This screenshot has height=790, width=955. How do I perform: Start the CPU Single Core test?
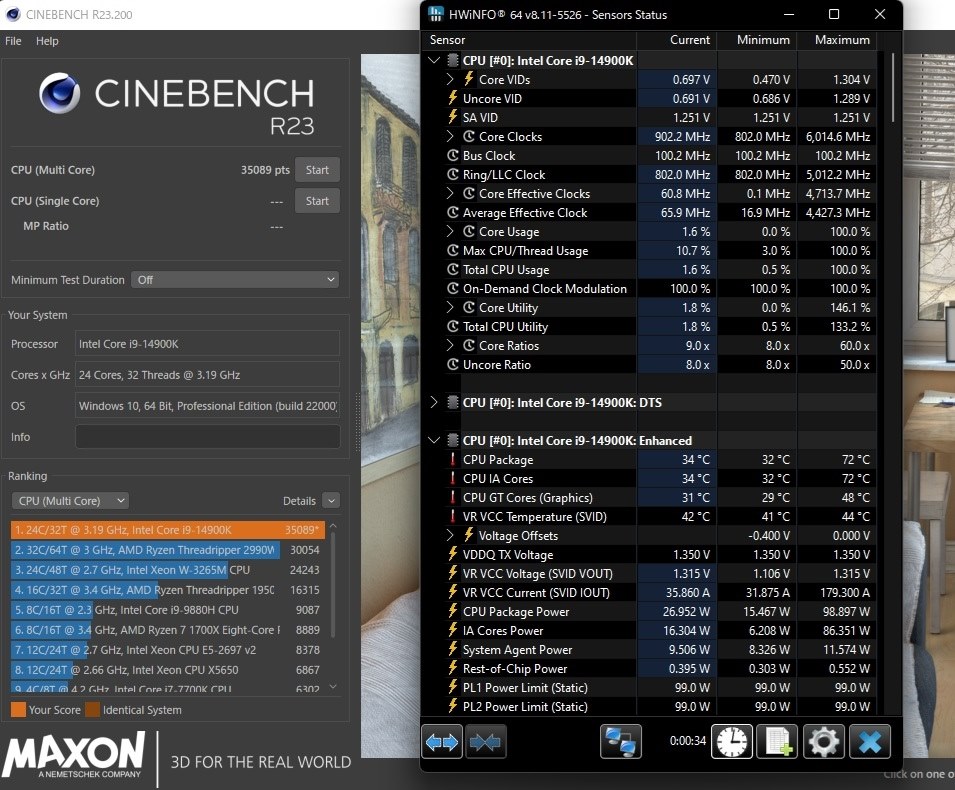pyautogui.click(x=317, y=201)
